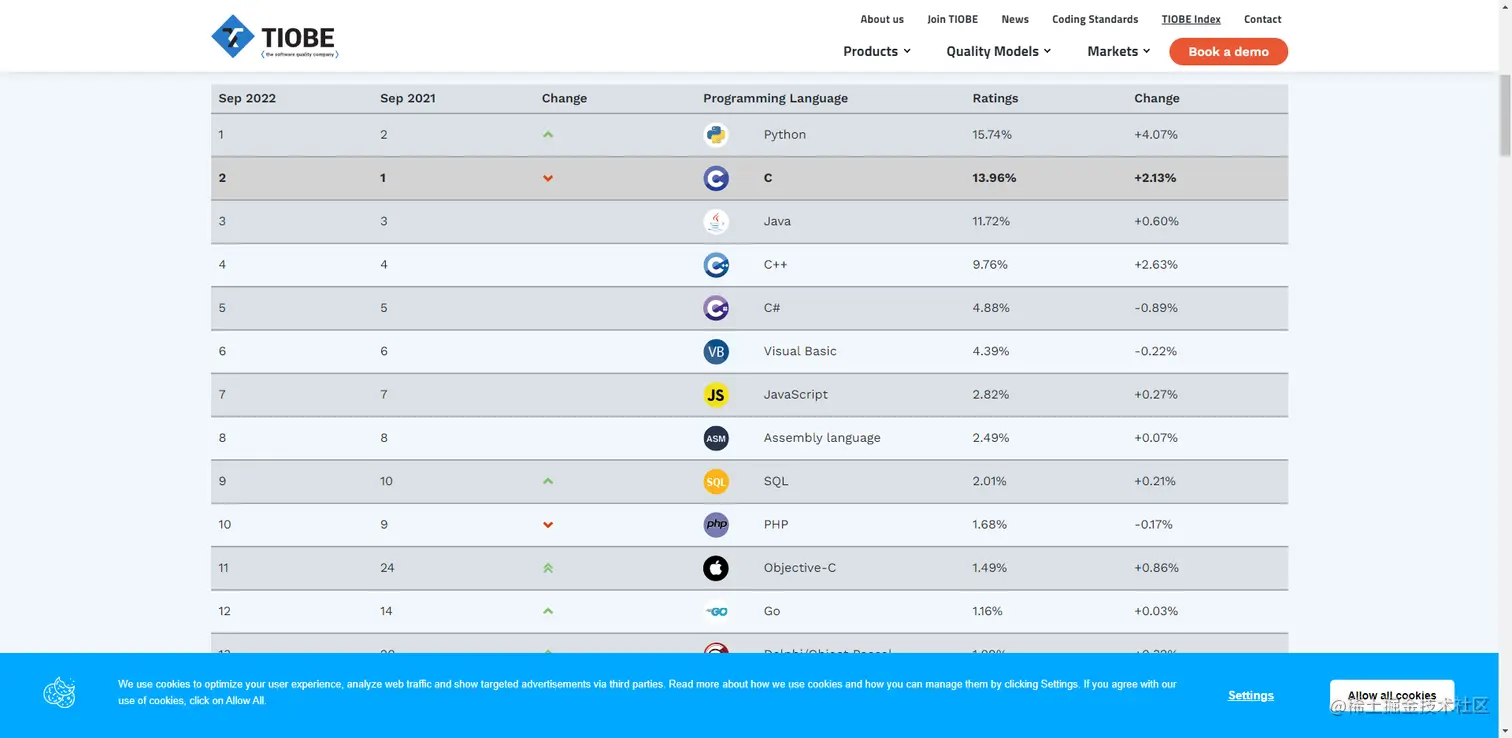Click the Sep 2022 column header
Viewport: 1512px width, 738px height.
pos(247,98)
